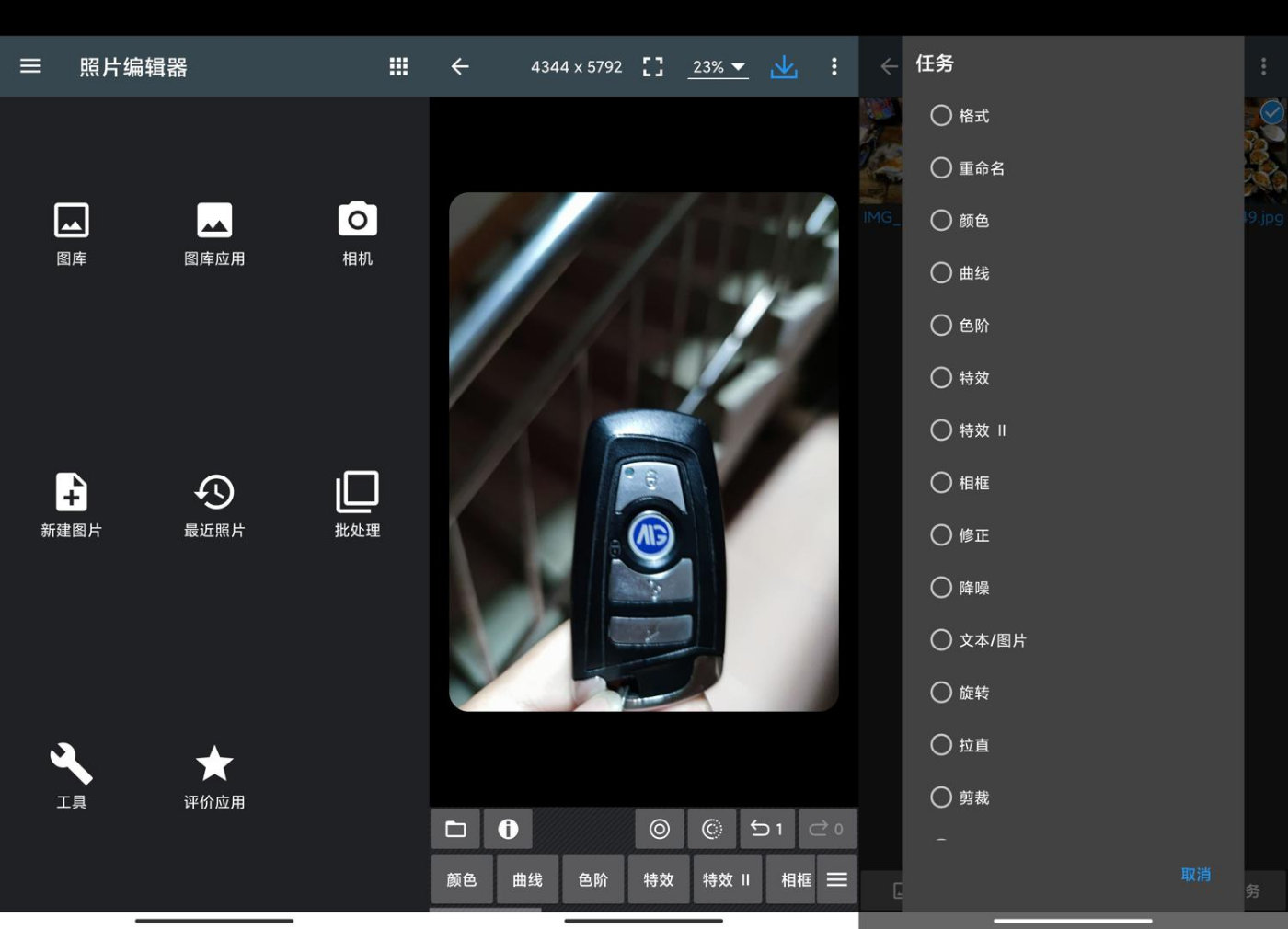Select the 剪裁 task radio button
Image resolution: width=1288 pixels, height=929 pixels.
tap(941, 797)
